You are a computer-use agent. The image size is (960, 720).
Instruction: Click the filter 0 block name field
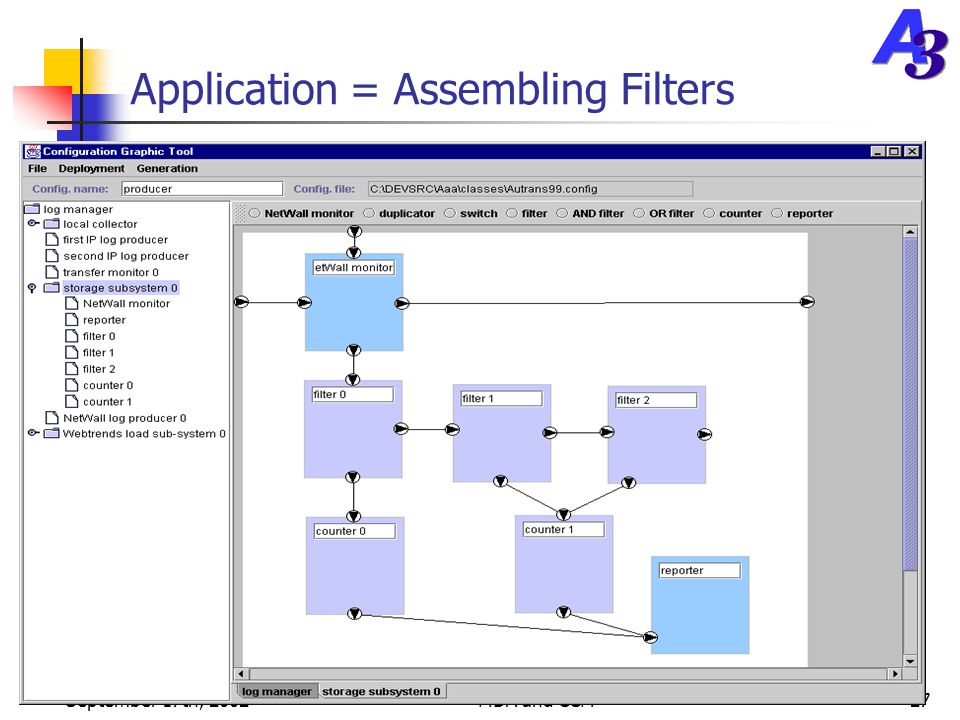(353, 395)
